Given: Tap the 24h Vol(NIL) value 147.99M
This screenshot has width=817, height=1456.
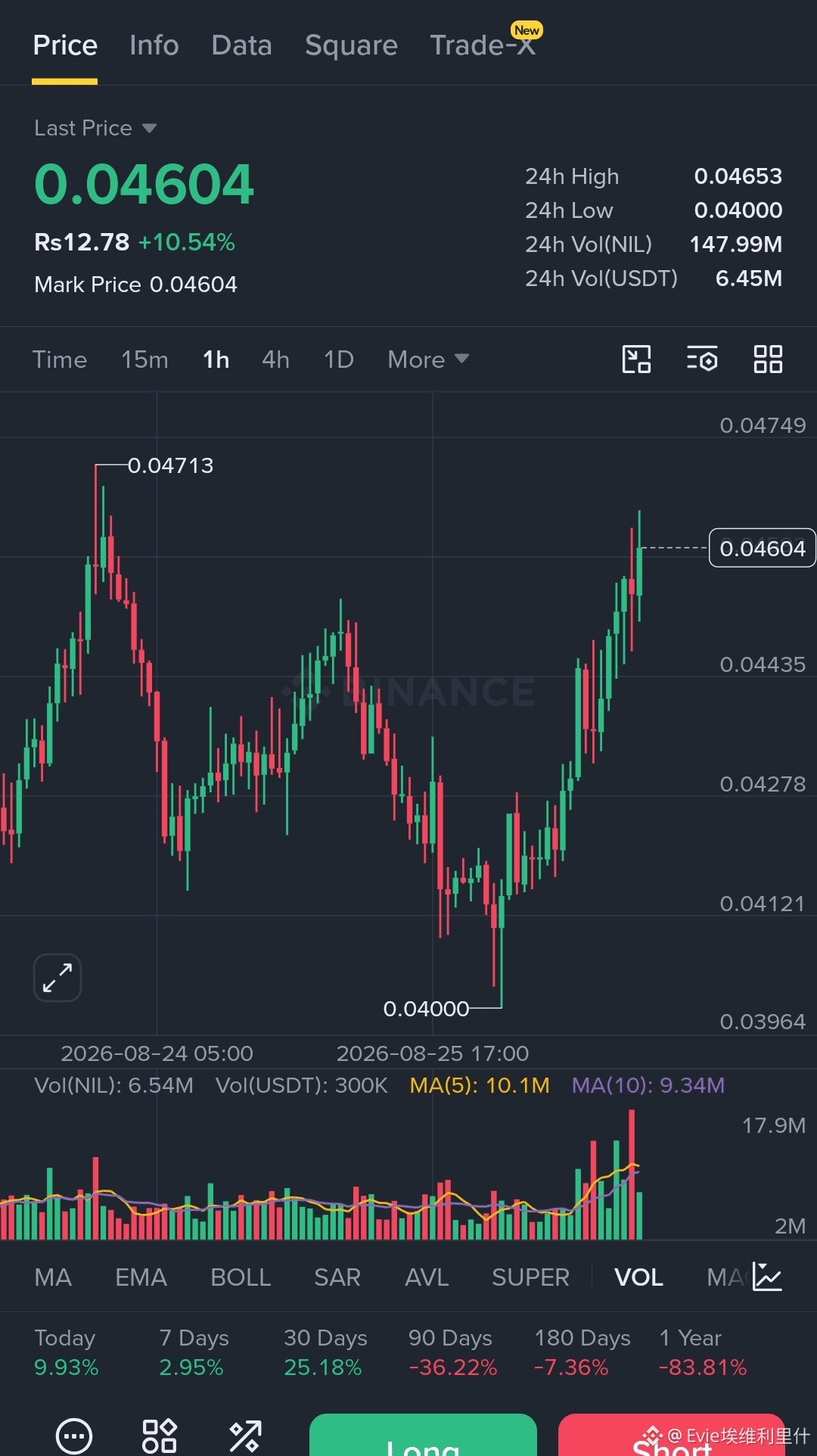Looking at the screenshot, I should pyautogui.click(x=736, y=244).
